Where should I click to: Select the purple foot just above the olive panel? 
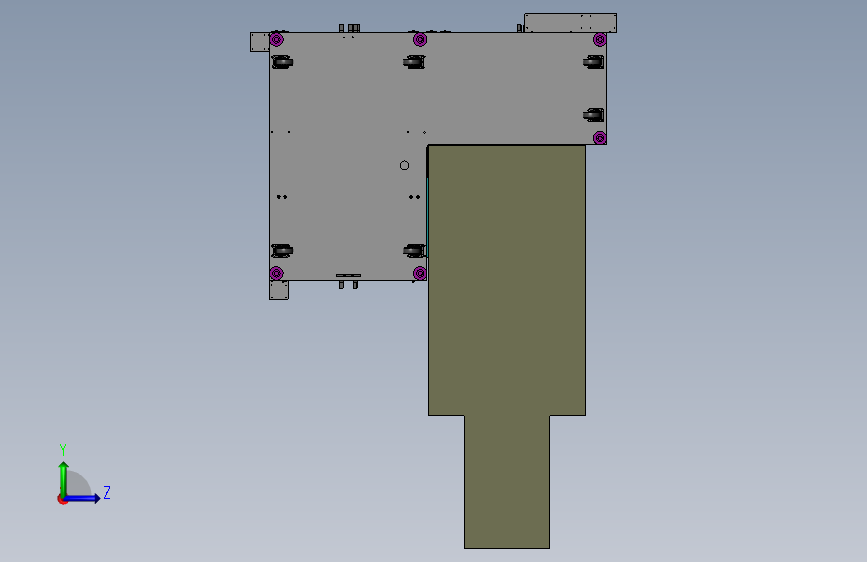599,138
